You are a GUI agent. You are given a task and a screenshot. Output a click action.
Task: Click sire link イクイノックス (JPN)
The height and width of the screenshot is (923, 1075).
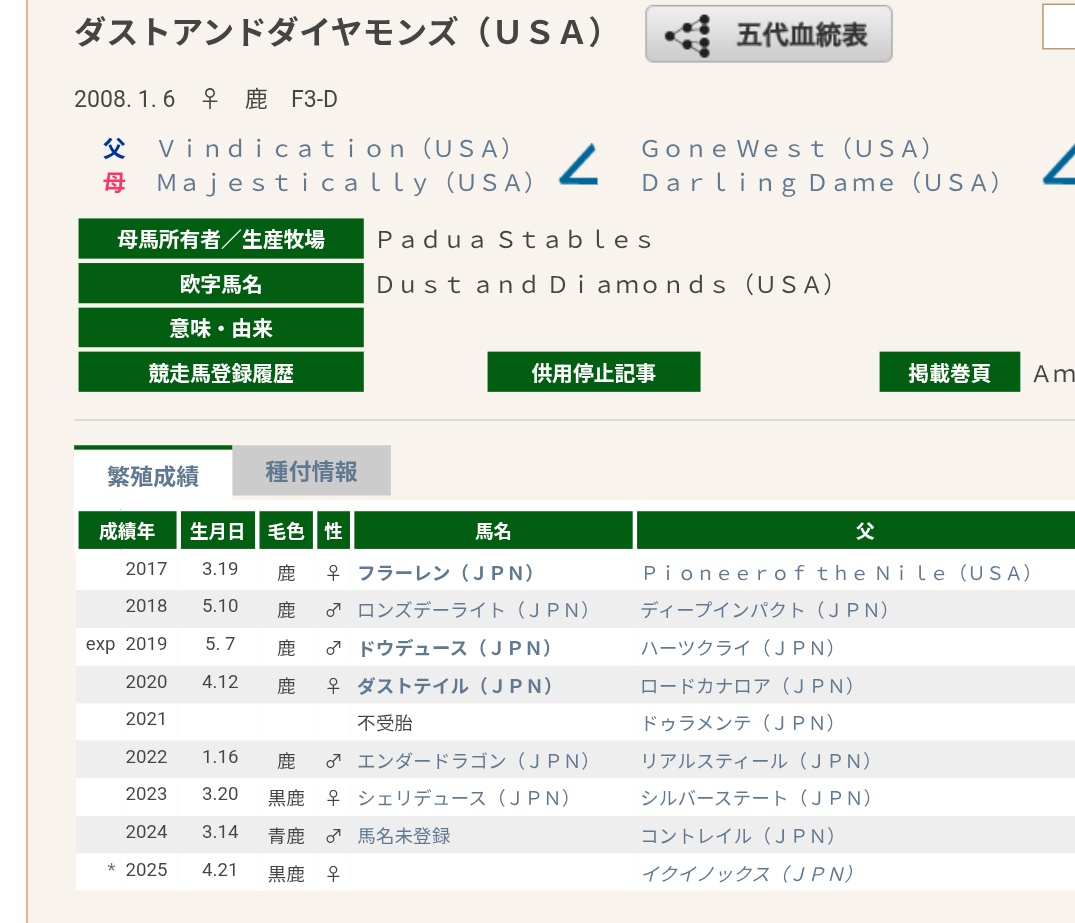[747, 873]
